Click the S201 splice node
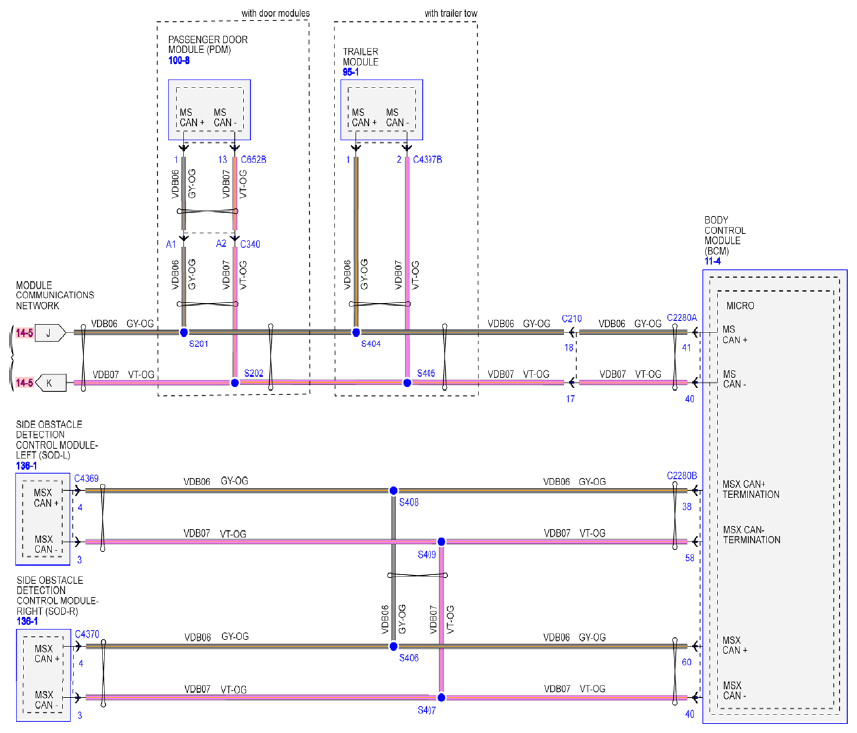This screenshot has height=733, width=857. click(184, 332)
